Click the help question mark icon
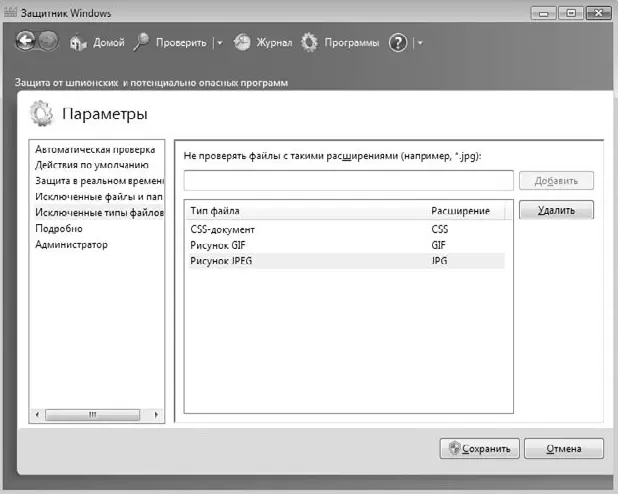This screenshot has height=494, width=618. pyautogui.click(x=398, y=43)
